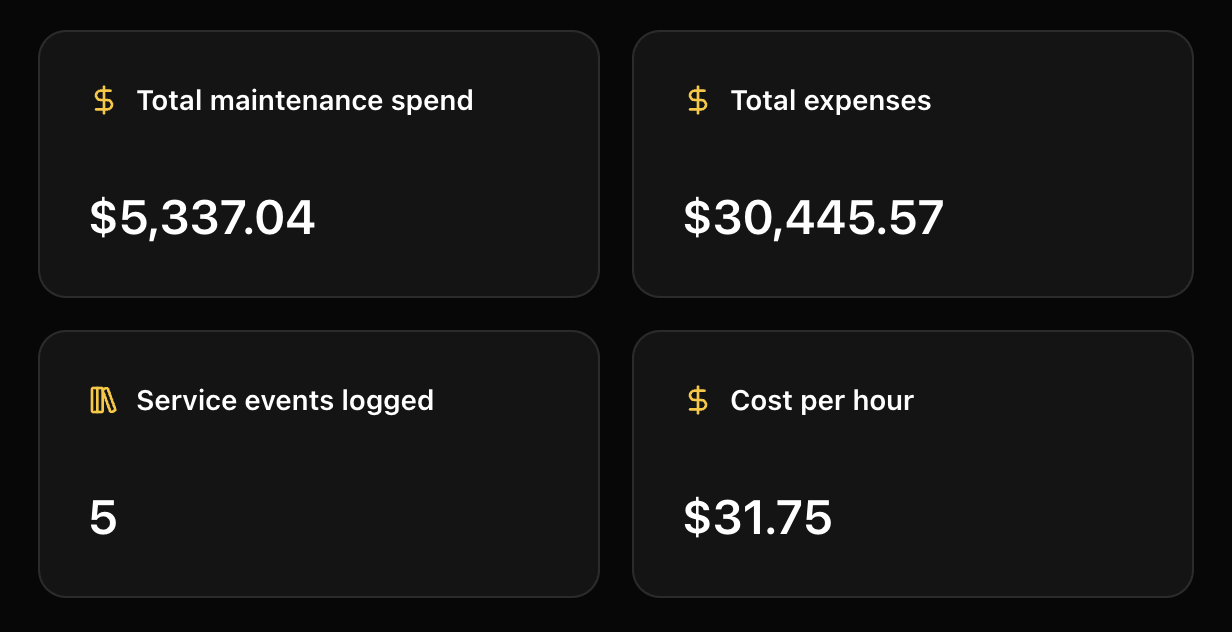Click the dollar icon beside Cost per hour
1232x632 pixels.
pyautogui.click(x=698, y=400)
